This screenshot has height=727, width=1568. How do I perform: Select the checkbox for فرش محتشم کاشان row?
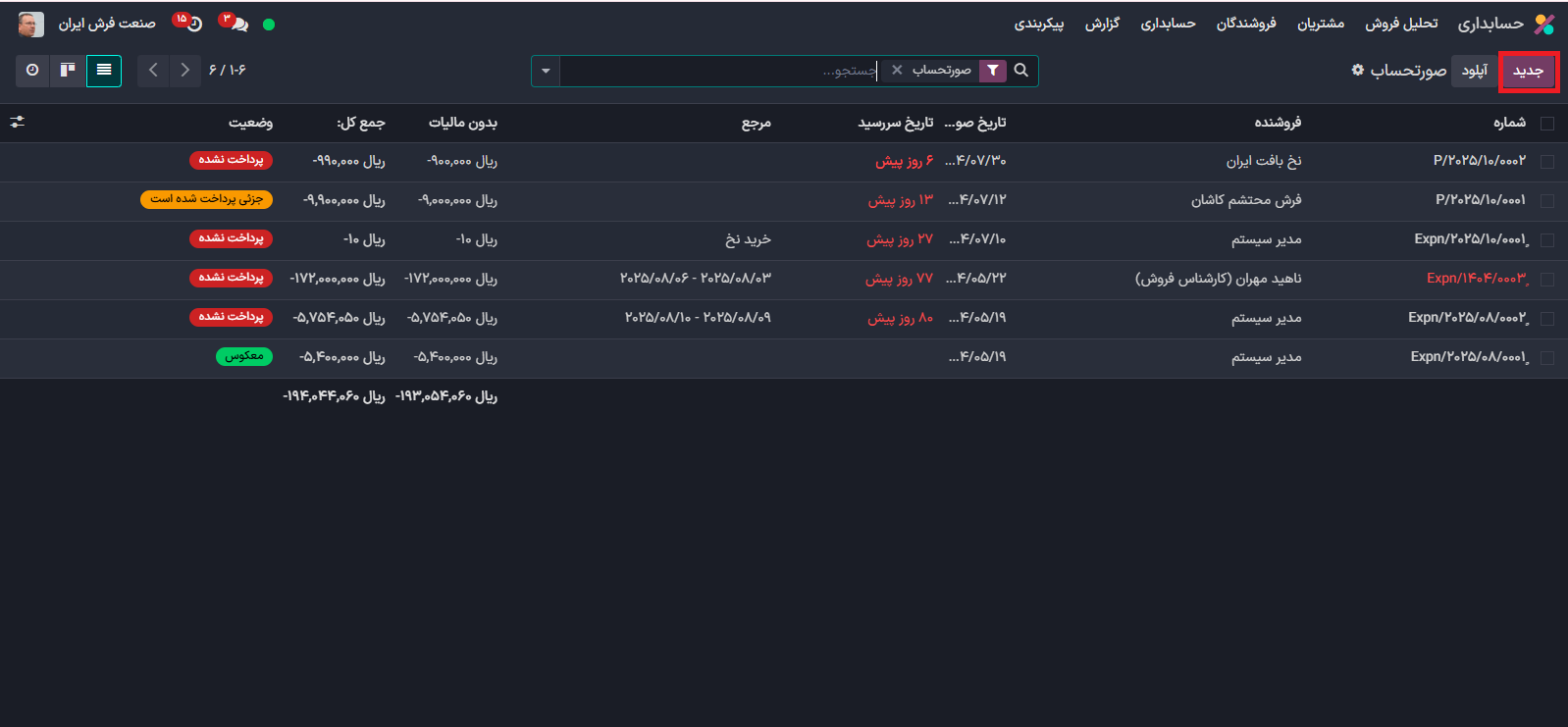pos(1547,201)
